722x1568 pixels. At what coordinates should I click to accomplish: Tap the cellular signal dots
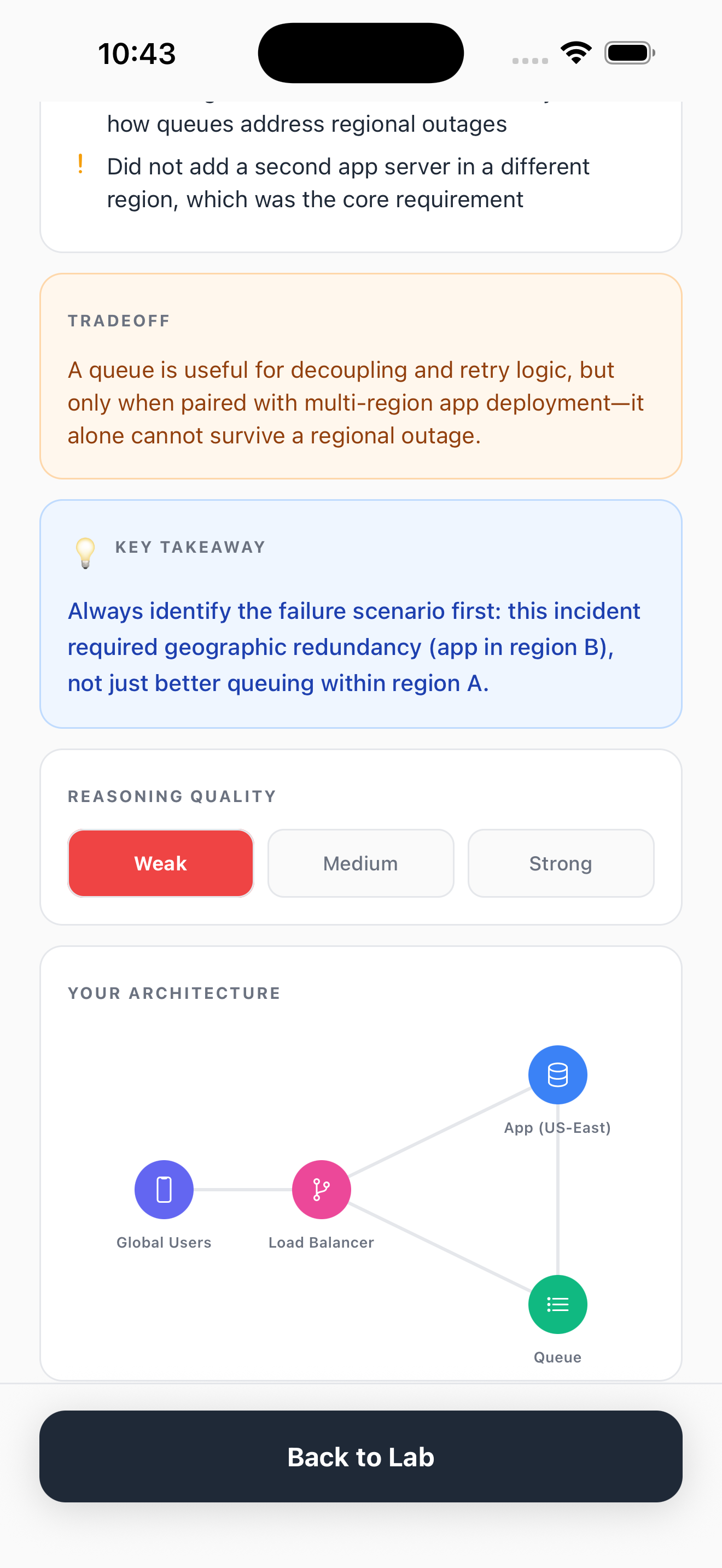point(529,60)
